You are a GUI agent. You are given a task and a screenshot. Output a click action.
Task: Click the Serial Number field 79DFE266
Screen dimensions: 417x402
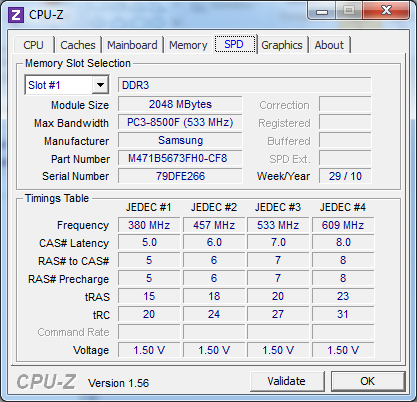pyautogui.click(x=180, y=176)
